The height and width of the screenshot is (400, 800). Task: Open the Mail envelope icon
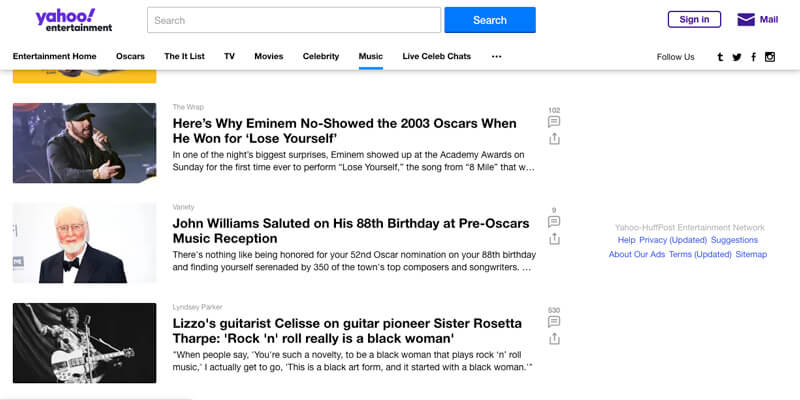point(746,20)
